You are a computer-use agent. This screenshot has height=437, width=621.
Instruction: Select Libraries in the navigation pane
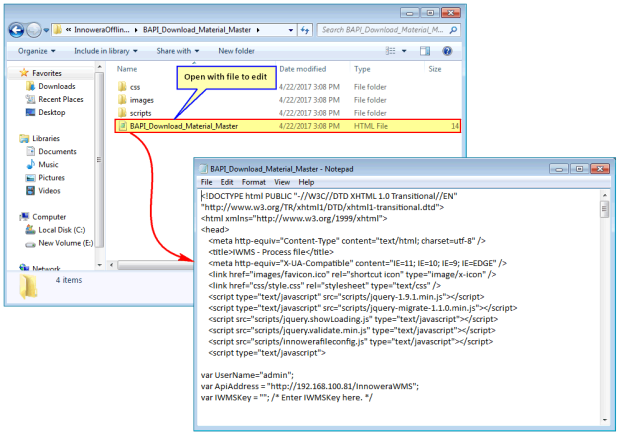point(40,138)
